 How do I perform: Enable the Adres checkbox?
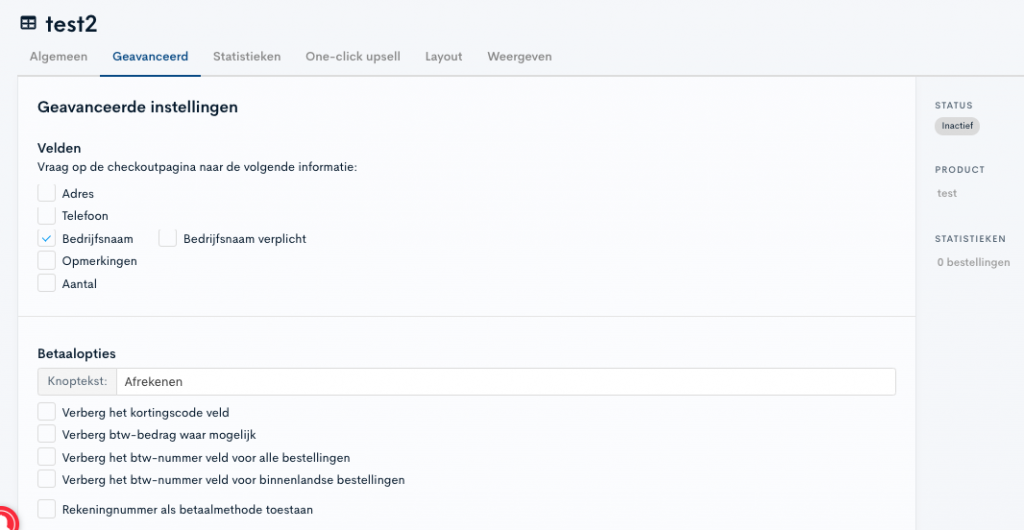pyautogui.click(x=47, y=193)
